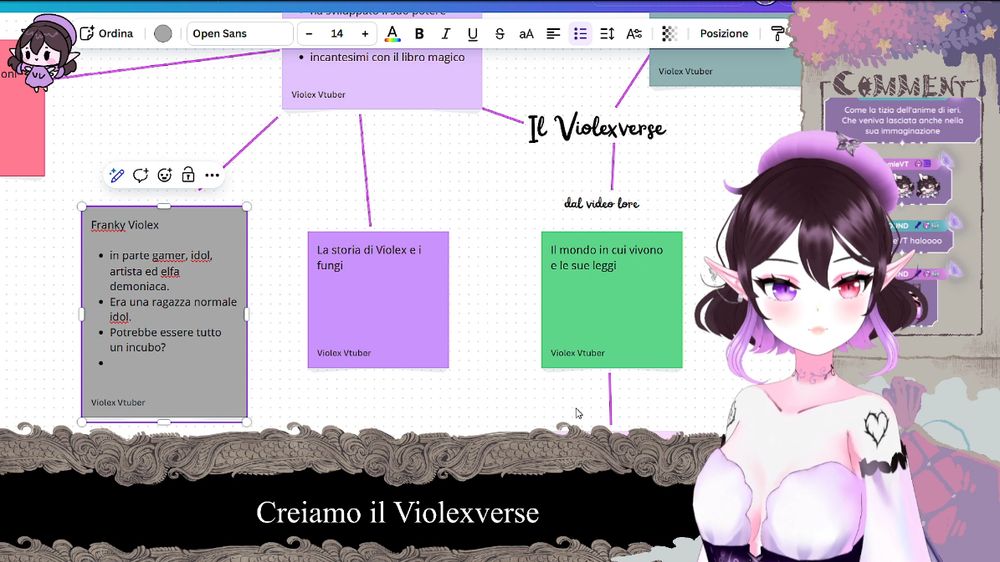This screenshot has height=562, width=1000.
Task: Add a comment to the note
Action: 140,175
